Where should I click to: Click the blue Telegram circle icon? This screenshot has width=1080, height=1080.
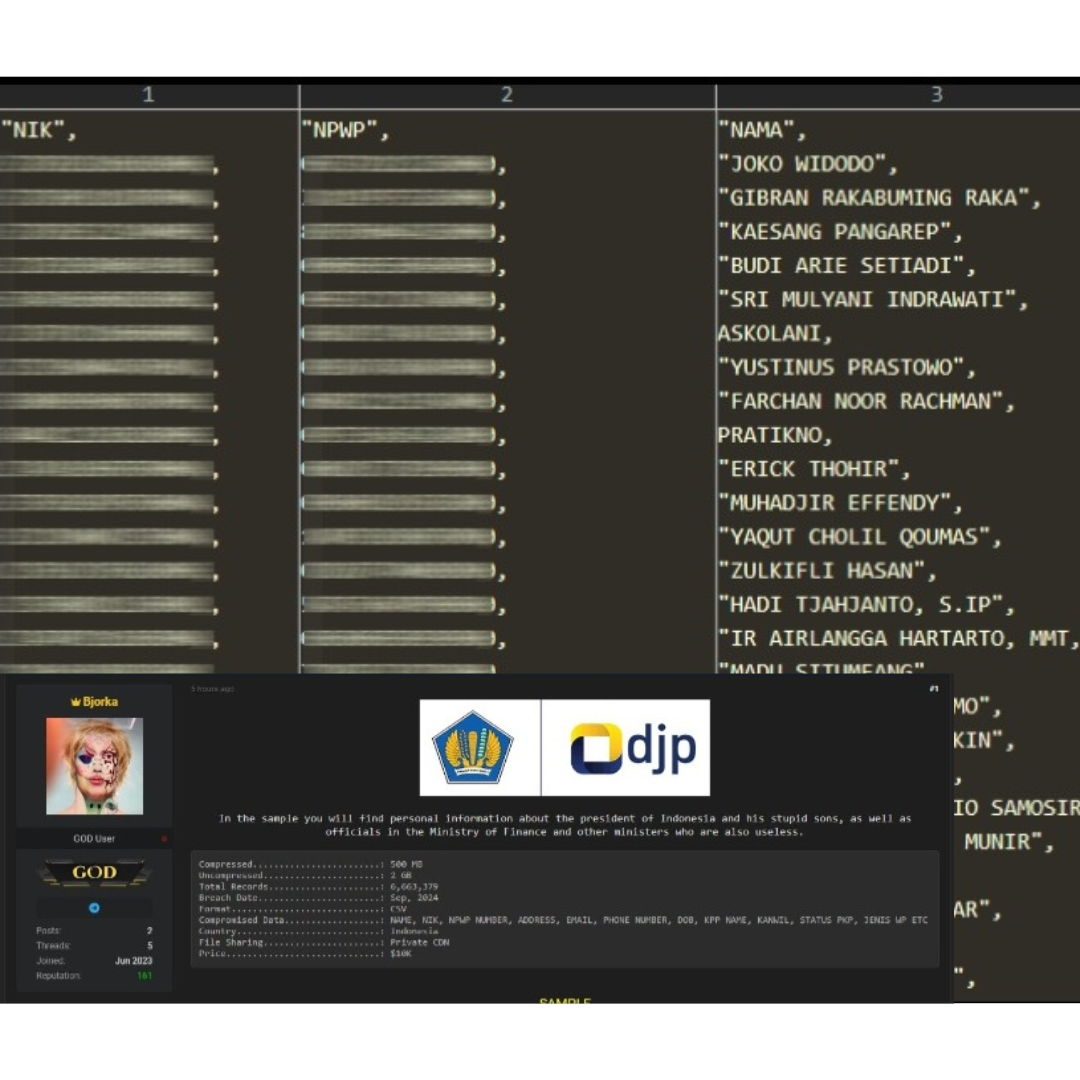point(94,908)
